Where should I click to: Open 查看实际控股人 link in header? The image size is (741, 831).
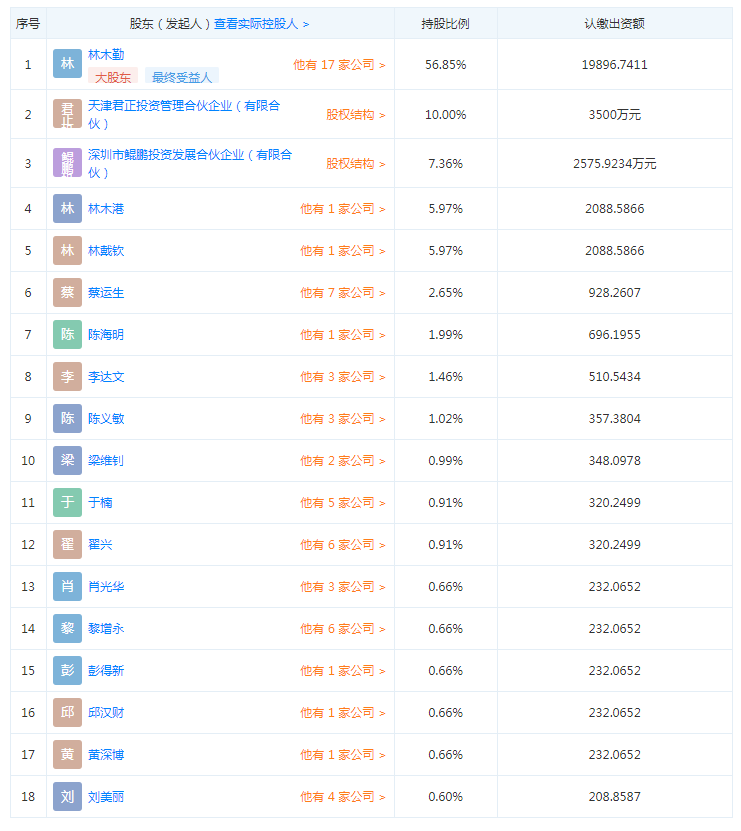click(x=261, y=23)
